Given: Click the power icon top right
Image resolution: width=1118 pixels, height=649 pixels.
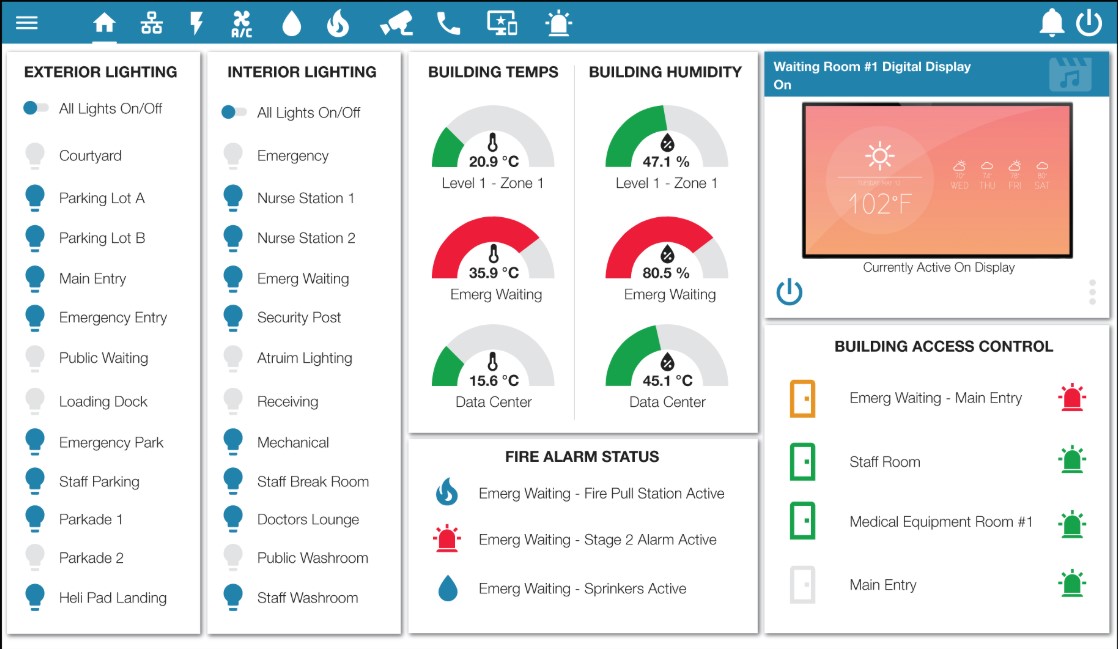Looking at the screenshot, I should click(x=1089, y=21).
